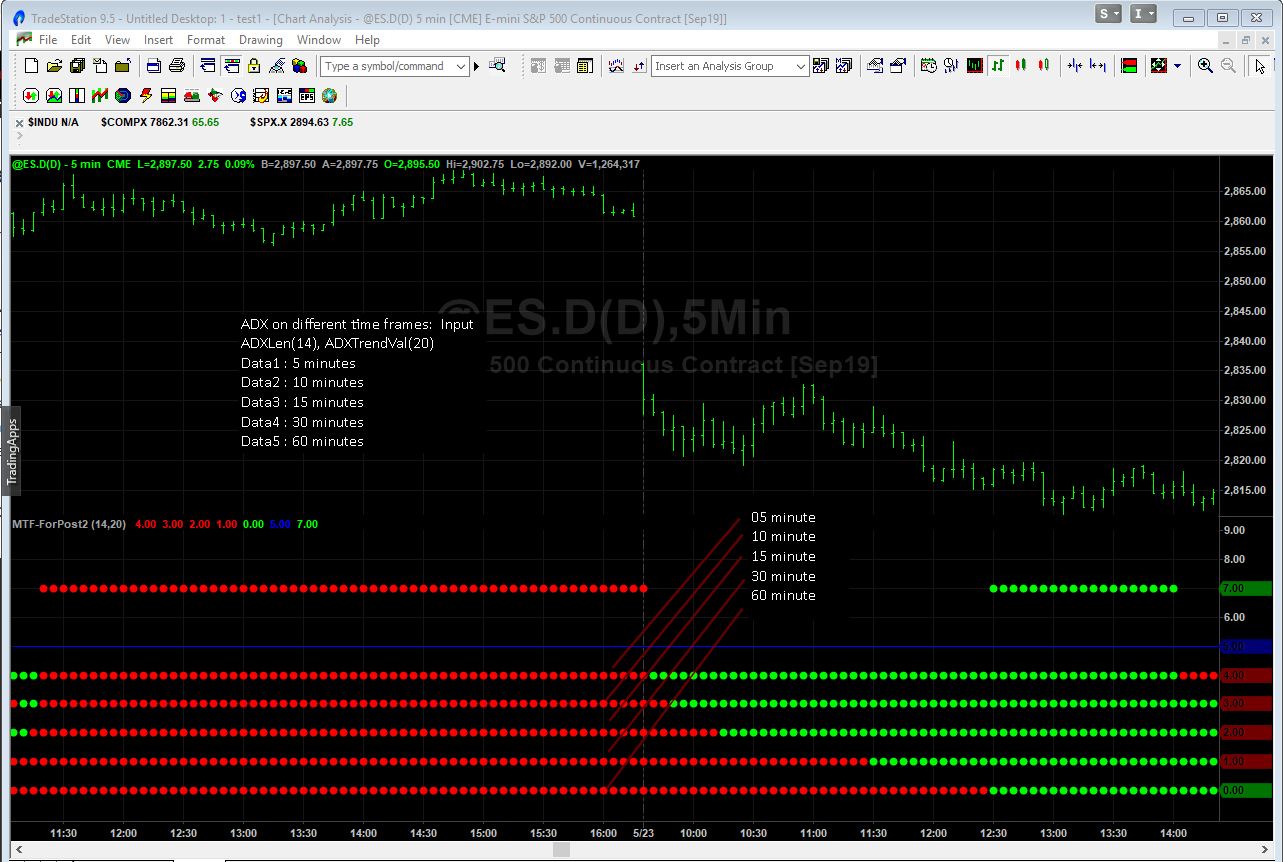Click the printer icon in toolbar
Viewport: 1283px width, 862px height.
point(177,66)
